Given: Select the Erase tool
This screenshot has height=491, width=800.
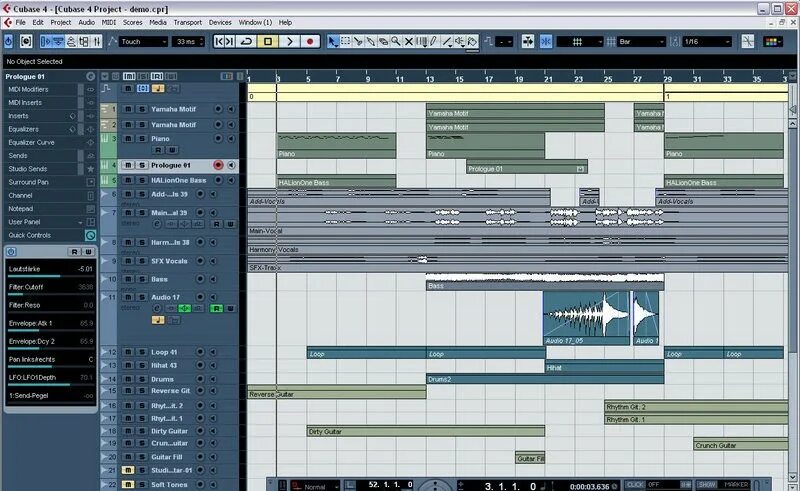Looking at the screenshot, I should coord(383,41).
